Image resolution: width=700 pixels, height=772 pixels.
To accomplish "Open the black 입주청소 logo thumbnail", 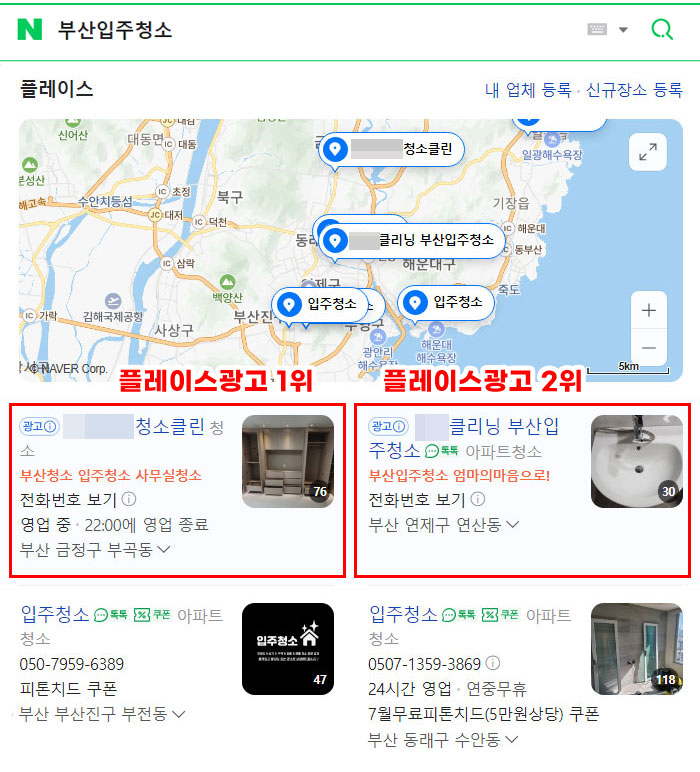I will [x=287, y=649].
